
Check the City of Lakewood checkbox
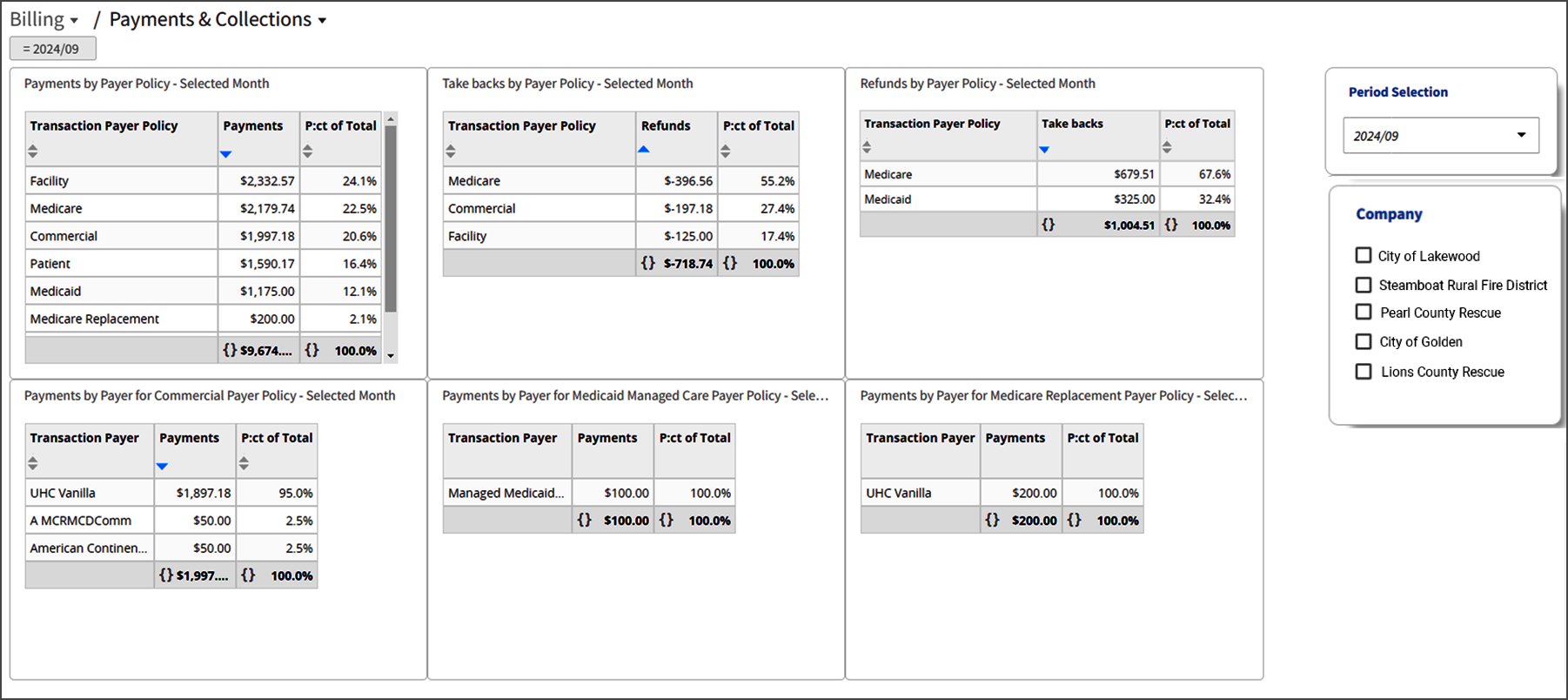click(1364, 255)
